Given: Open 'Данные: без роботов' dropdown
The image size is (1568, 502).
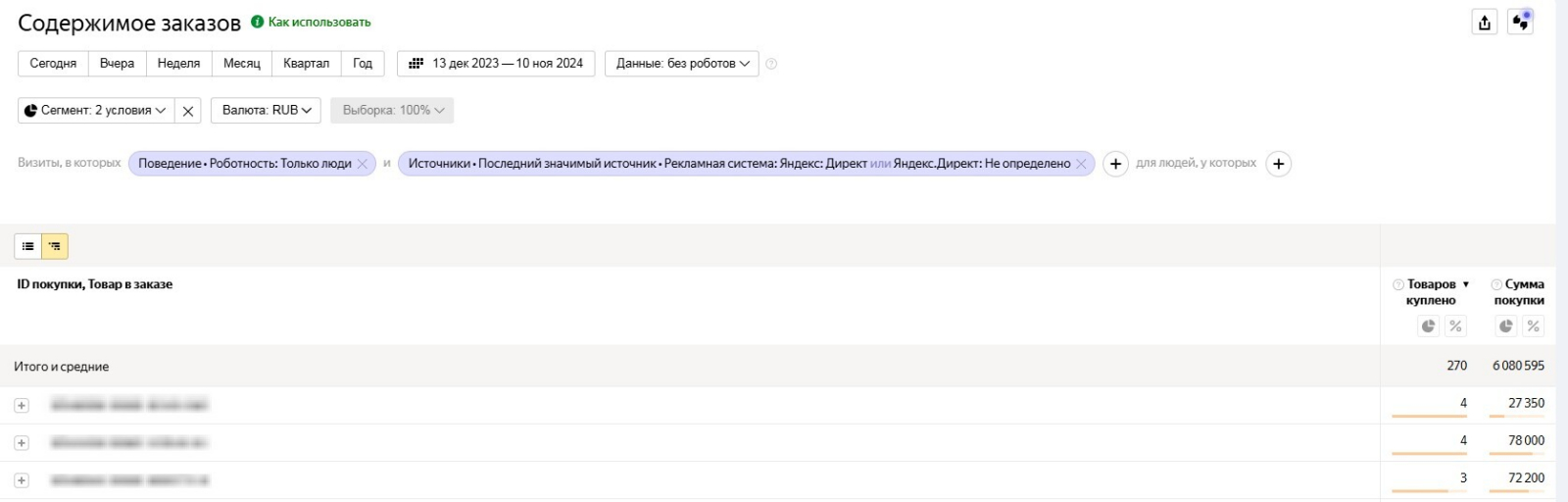Looking at the screenshot, I should (682, 64).
